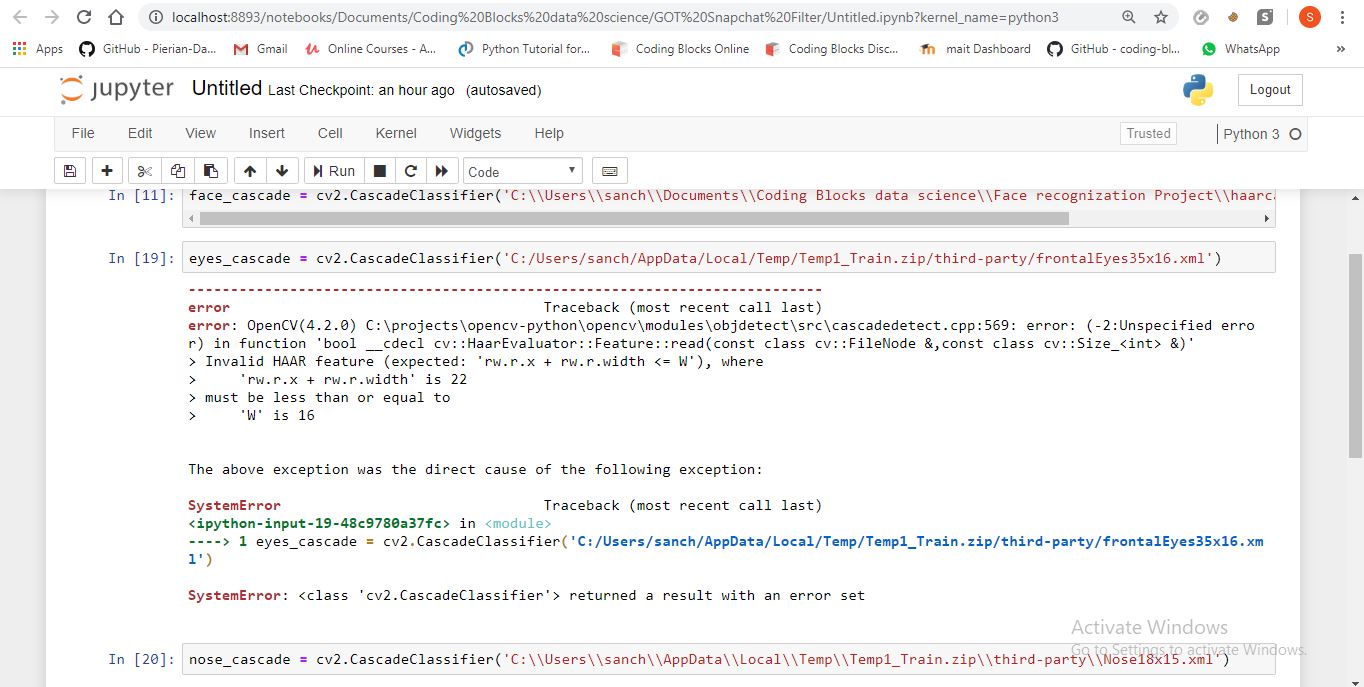Run the selected cell
The height and width of the screenshot is (687, 1364).
334,171
